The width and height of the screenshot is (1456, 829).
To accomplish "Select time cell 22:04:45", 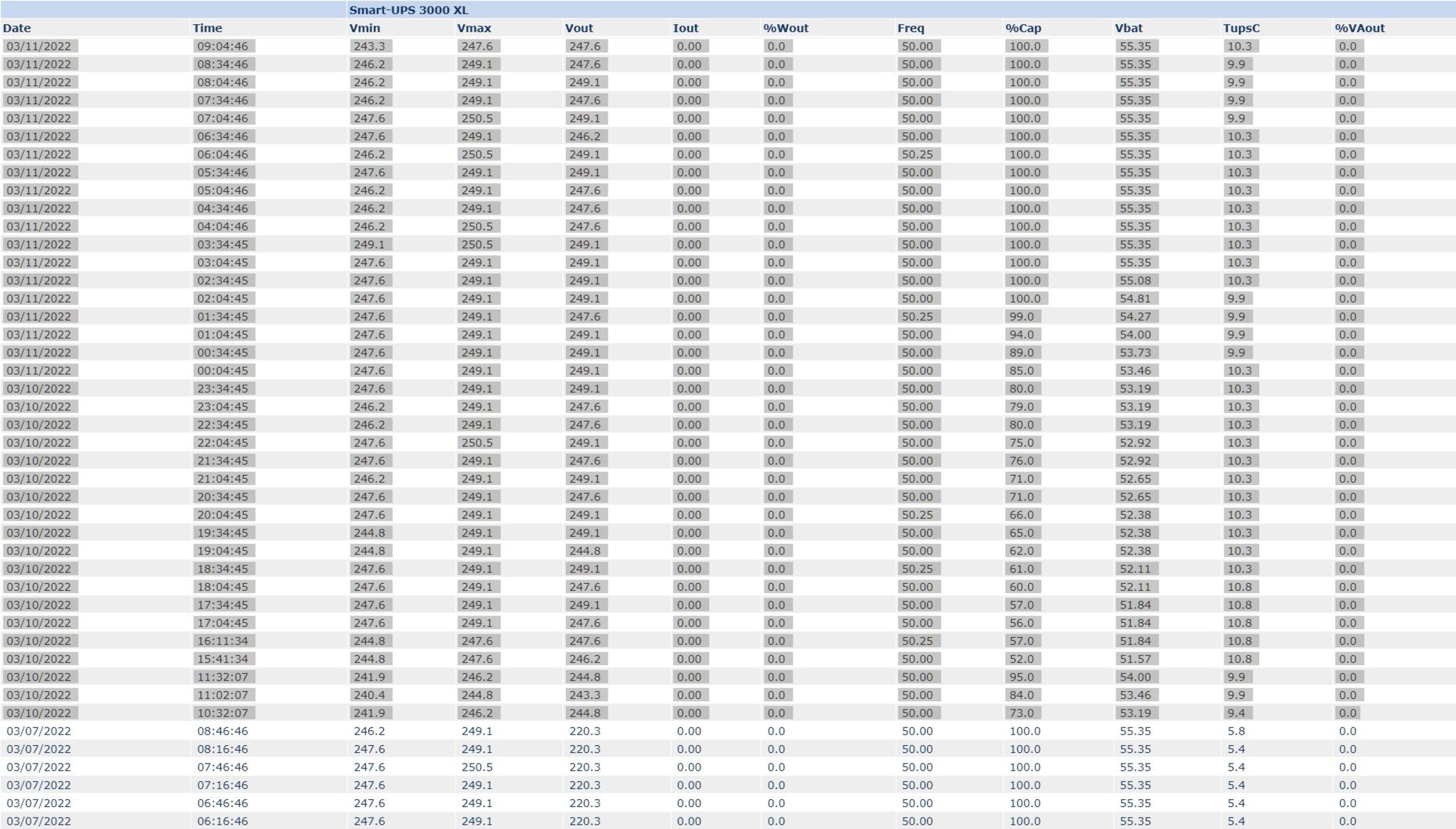I will 223,443.
